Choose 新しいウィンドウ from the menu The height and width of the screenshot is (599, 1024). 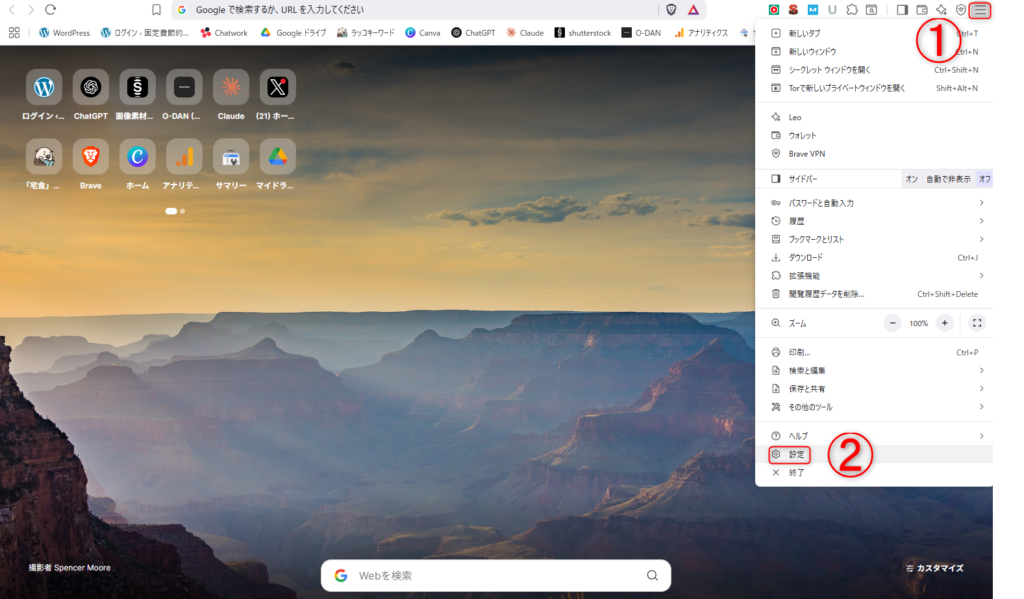812,51
